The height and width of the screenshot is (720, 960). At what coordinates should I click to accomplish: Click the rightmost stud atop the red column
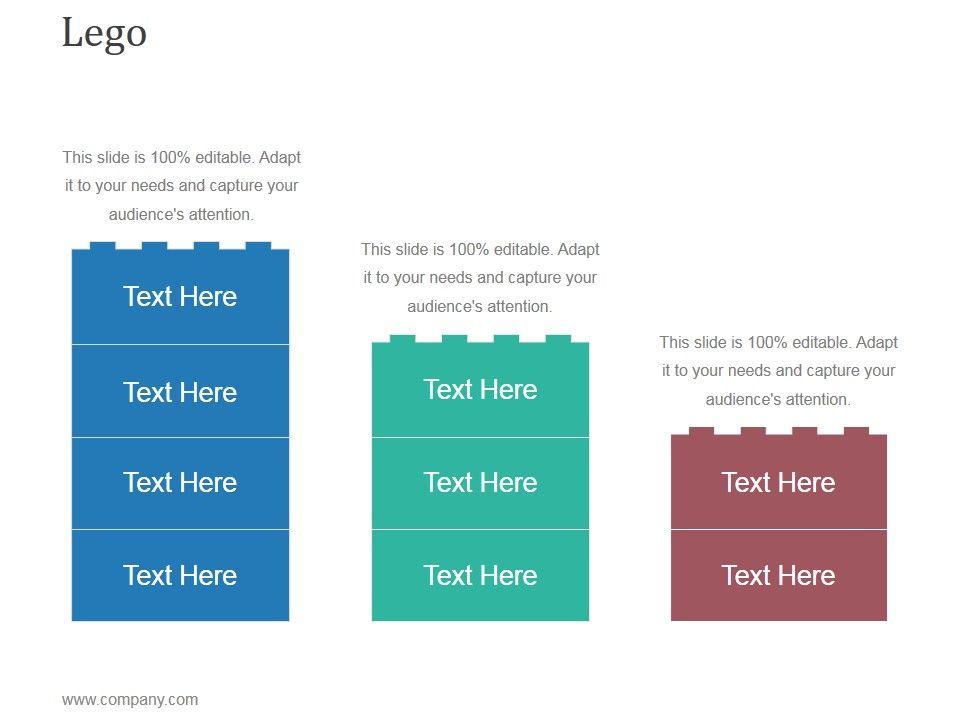[x=857, y=431]
